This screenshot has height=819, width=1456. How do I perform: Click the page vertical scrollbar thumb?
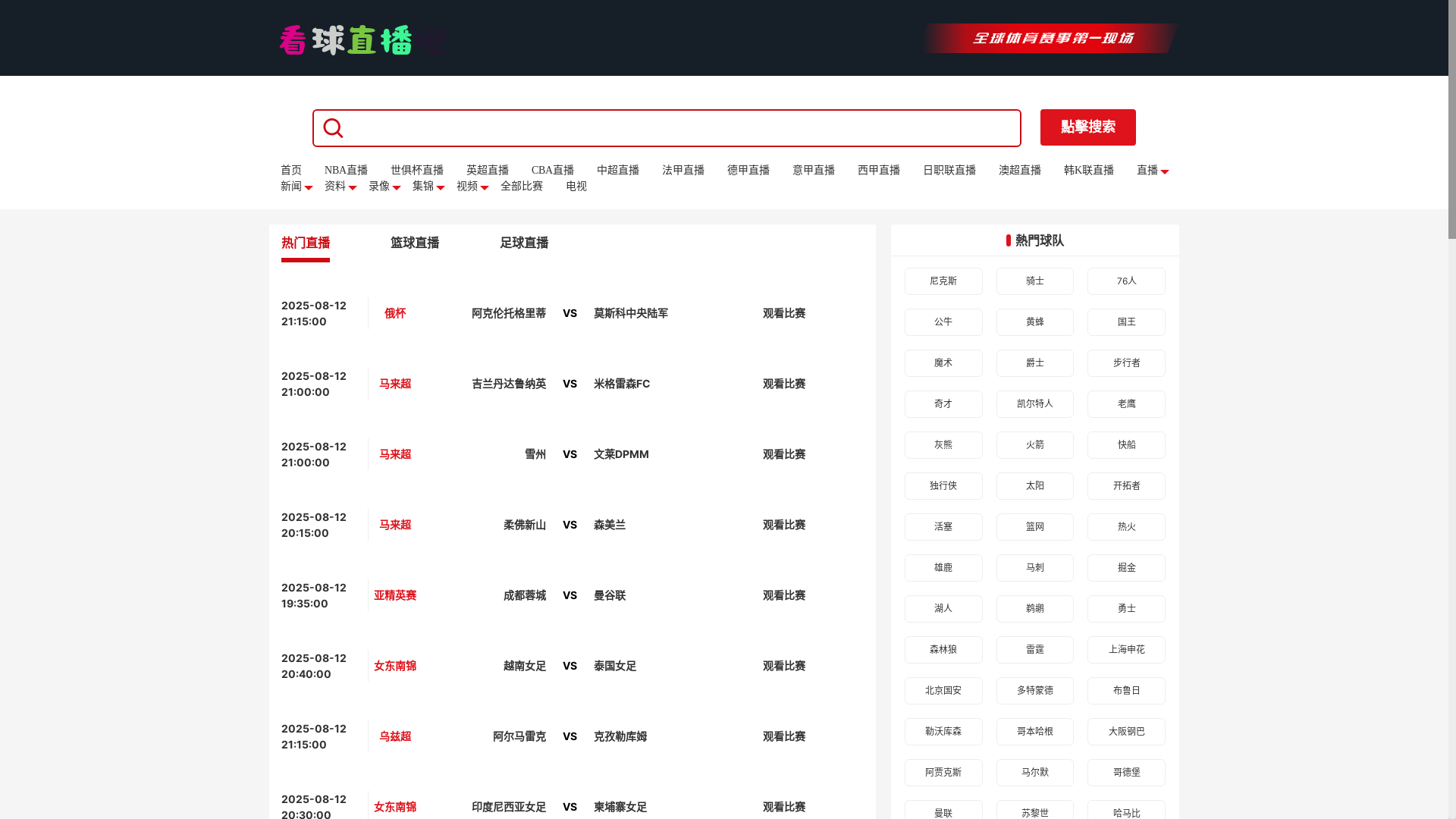click(x=1452, y=120)
